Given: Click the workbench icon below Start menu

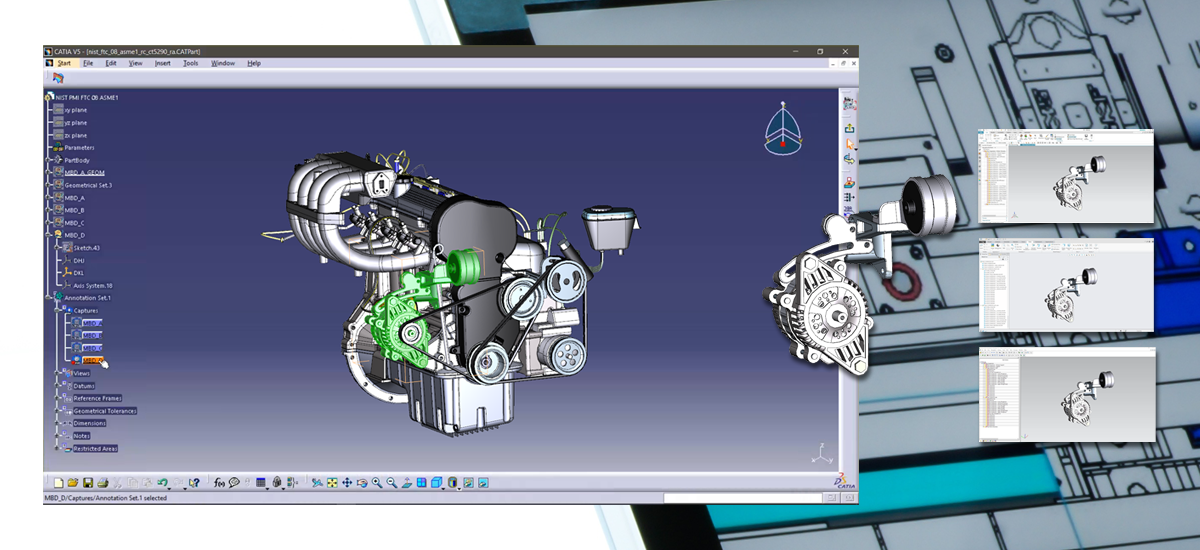Looking at the screenshot, I should [x=58, y=77].
